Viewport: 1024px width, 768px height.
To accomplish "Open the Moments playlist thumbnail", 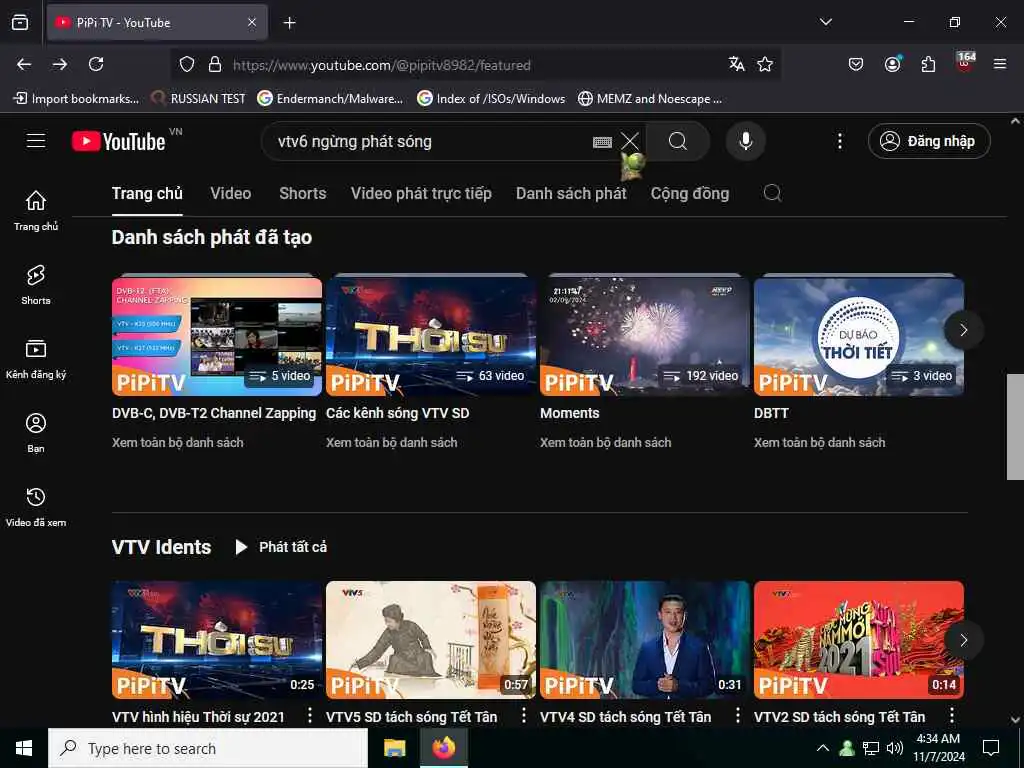I will pyautogui.click(x=645, y=336).
